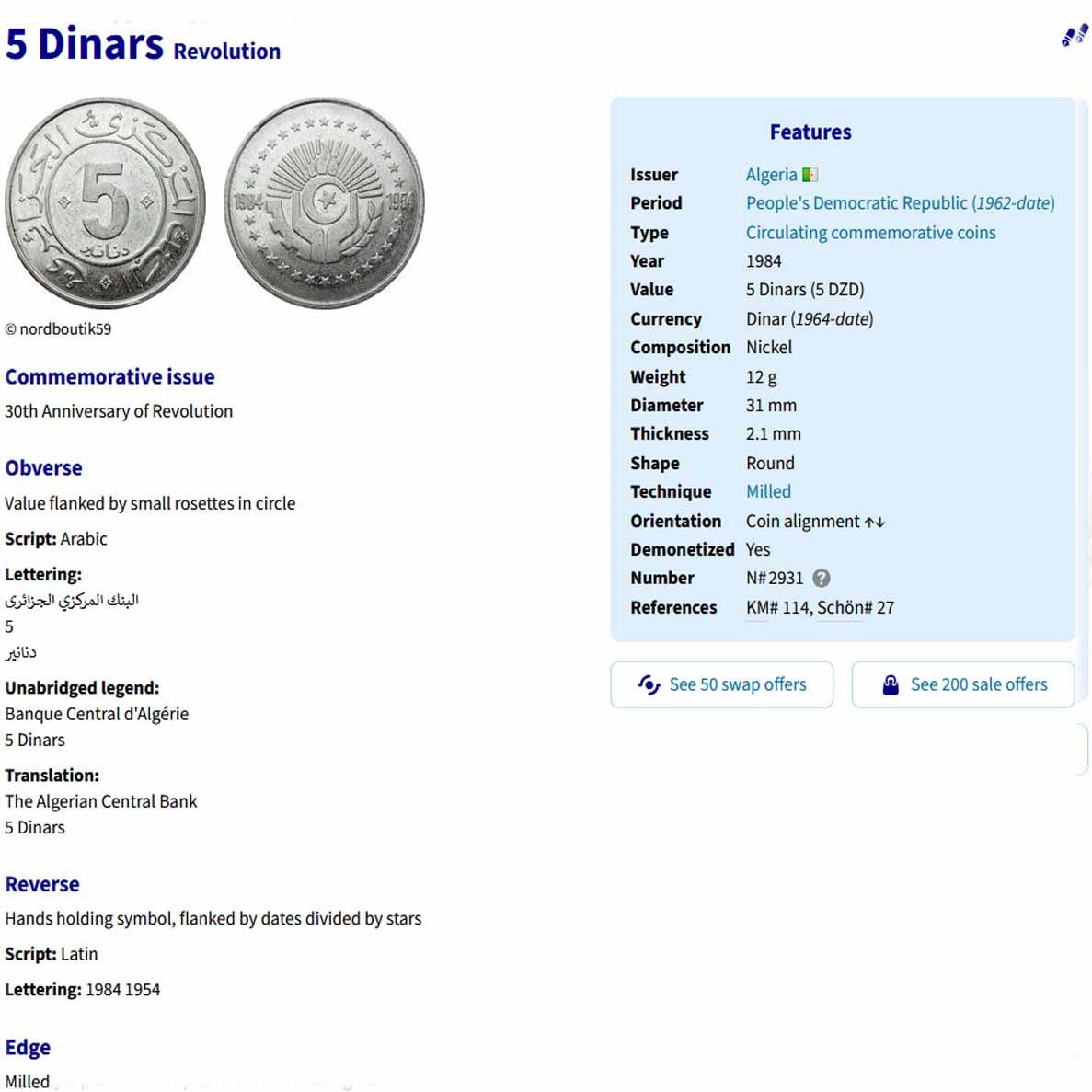Click the Milled technique link
This screenshot has height=1092, width=1092.
pos(768,491)
